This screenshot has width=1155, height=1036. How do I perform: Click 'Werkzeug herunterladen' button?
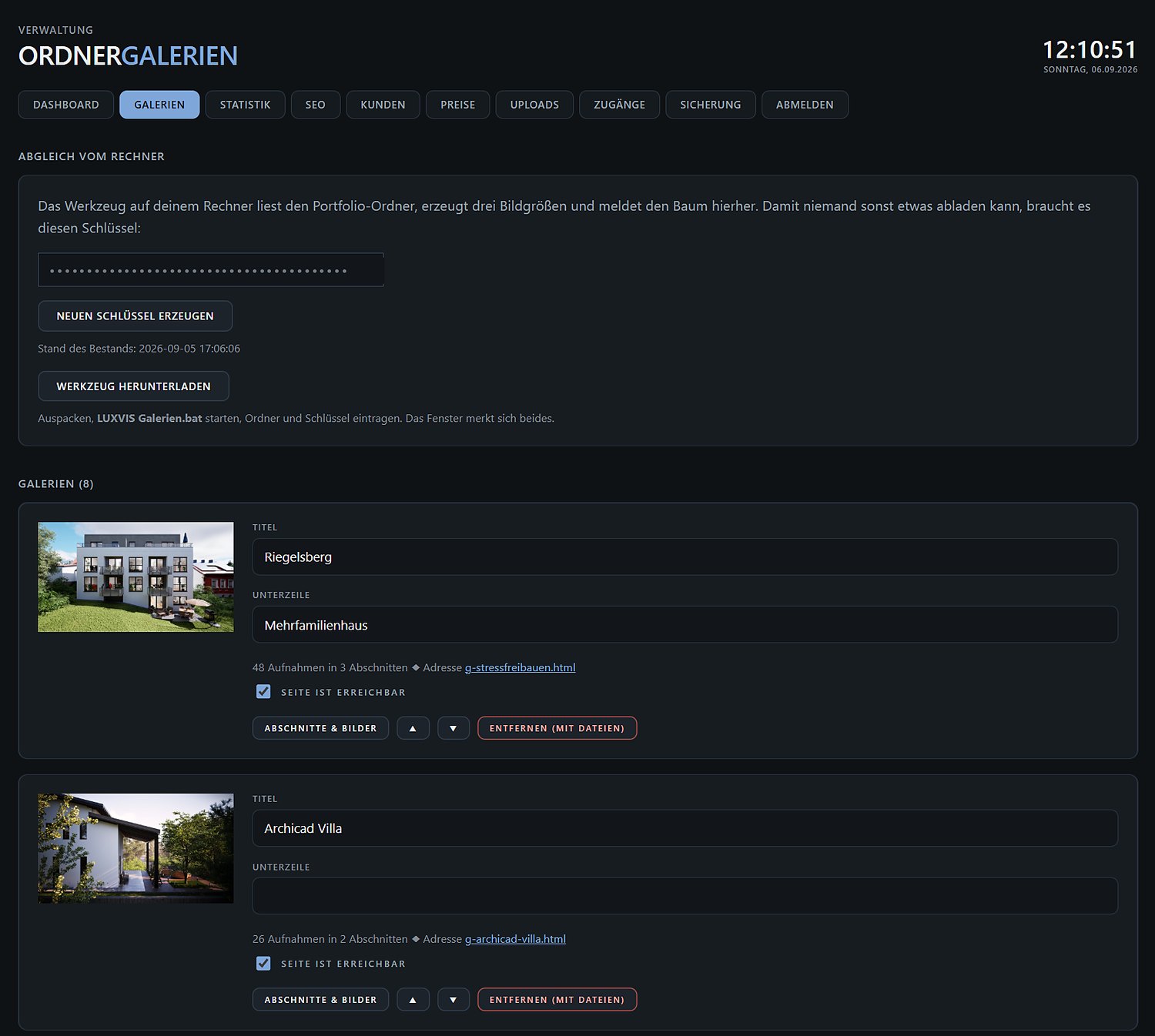click(x=134, y=386)
